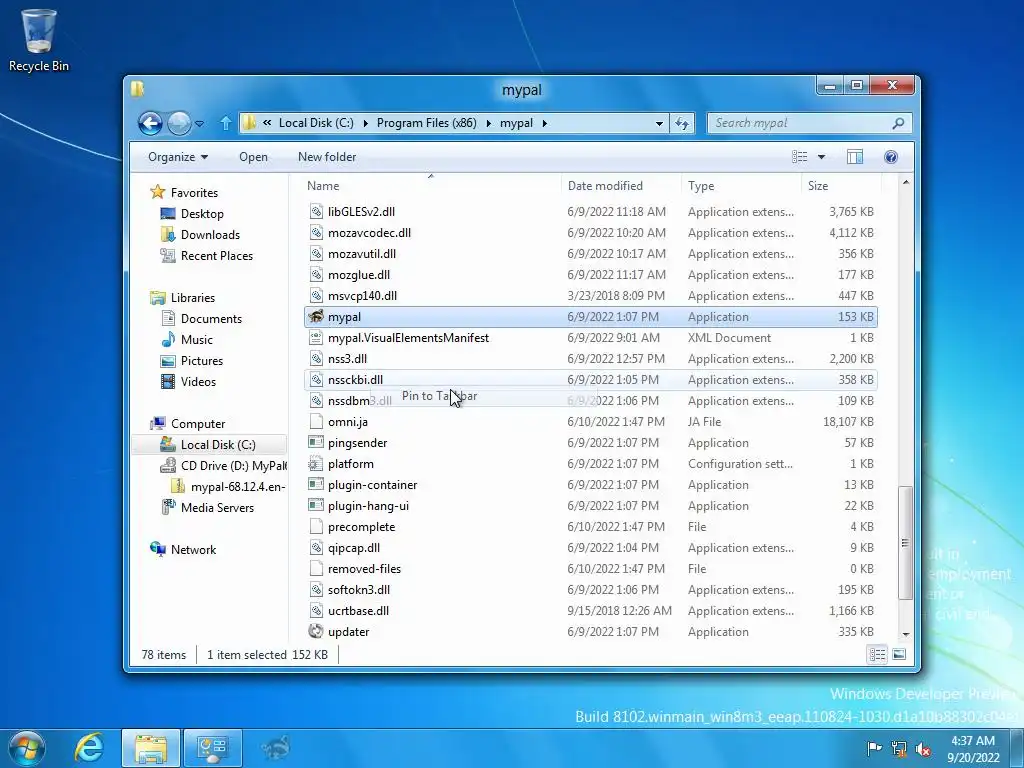This screenshot has height=768, width=1024.
Task: Switch to large icons view in status bar
Action: (x=899, y=654)
